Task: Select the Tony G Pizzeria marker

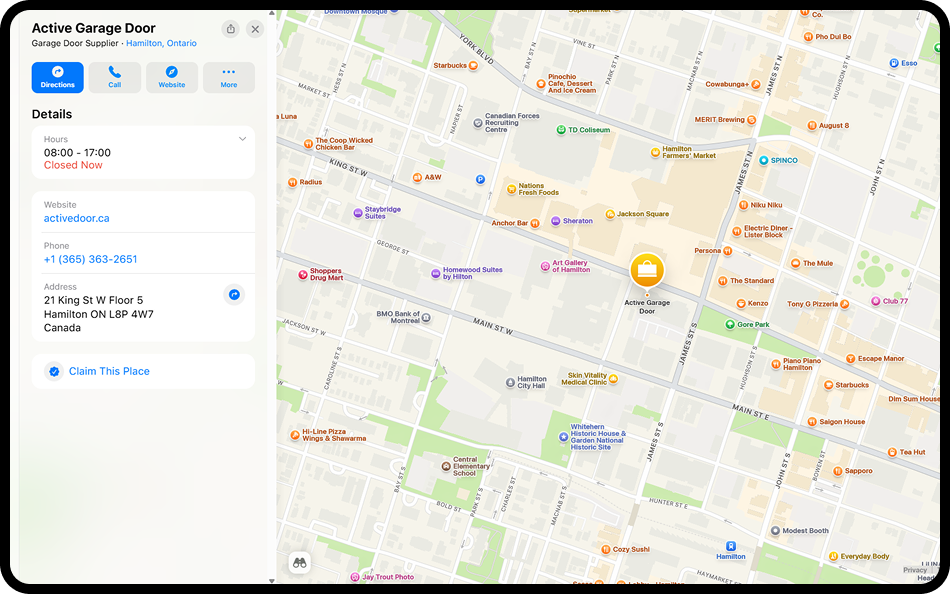Action: pyautogui.click(x=845, y=304)
